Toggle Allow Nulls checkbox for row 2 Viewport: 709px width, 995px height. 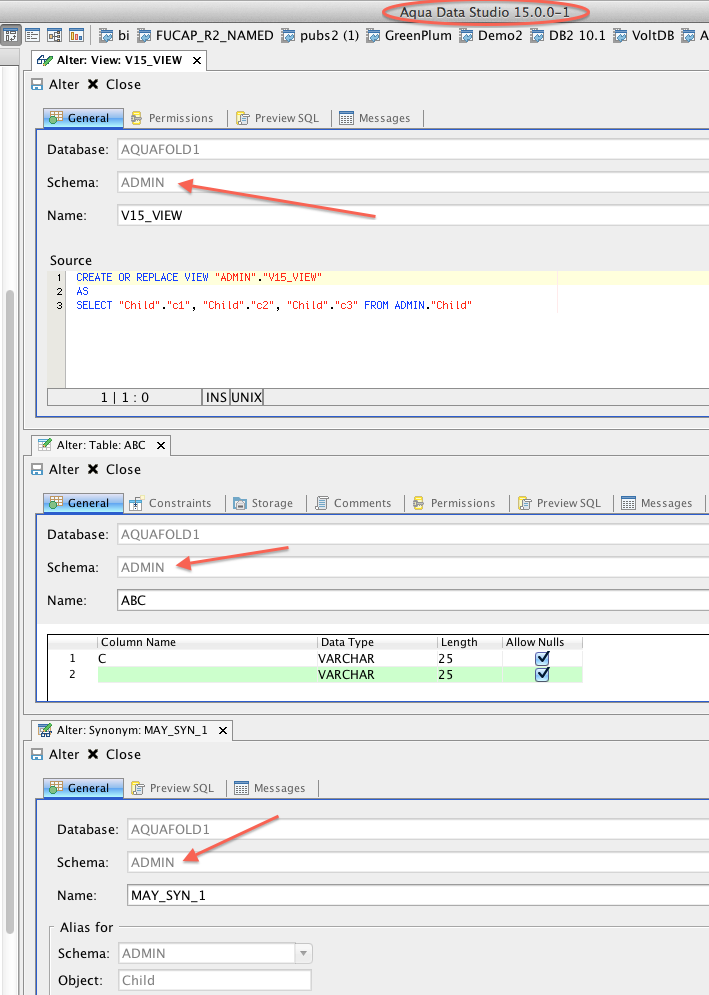[x=542, y=674]
